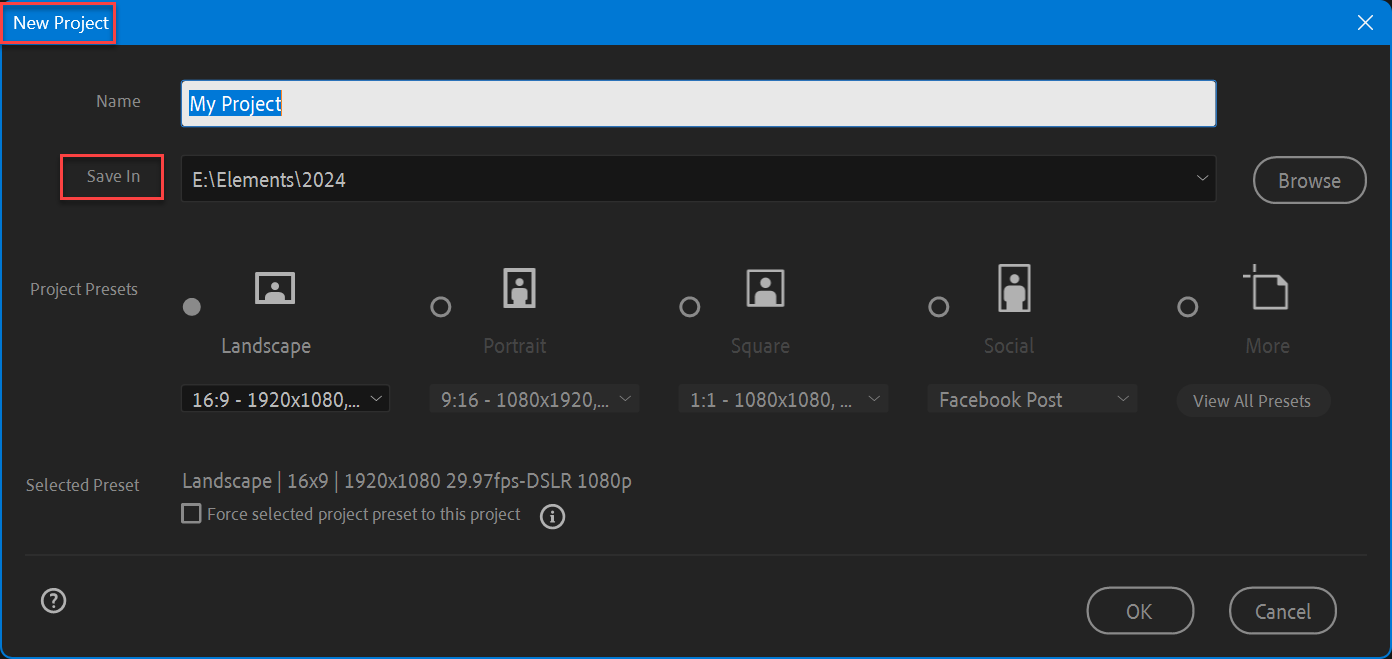The width and height of the screenshot is (1392, 659).
Task: Dismiss the dialog with Cancel
Action: pos(1282,610)
